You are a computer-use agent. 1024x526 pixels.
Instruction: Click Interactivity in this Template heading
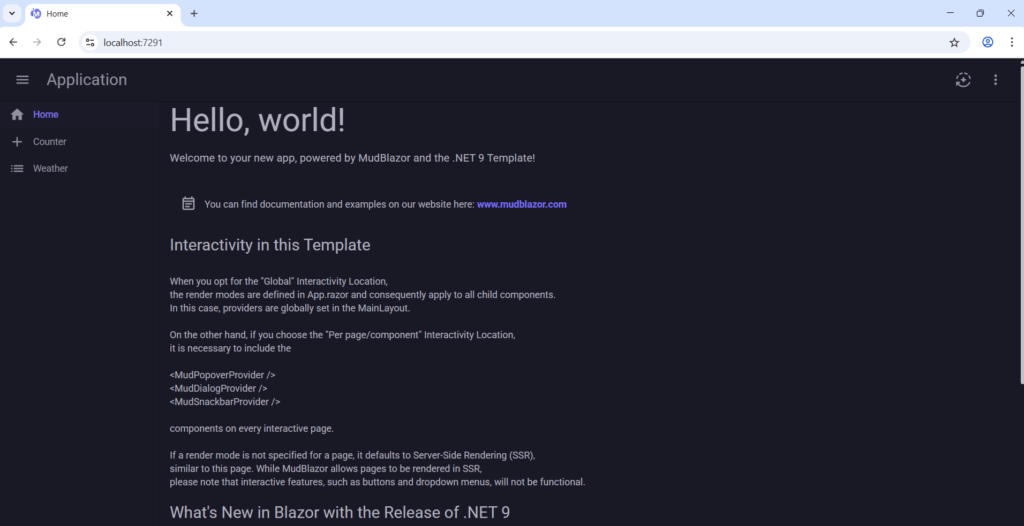coord(270,245)
